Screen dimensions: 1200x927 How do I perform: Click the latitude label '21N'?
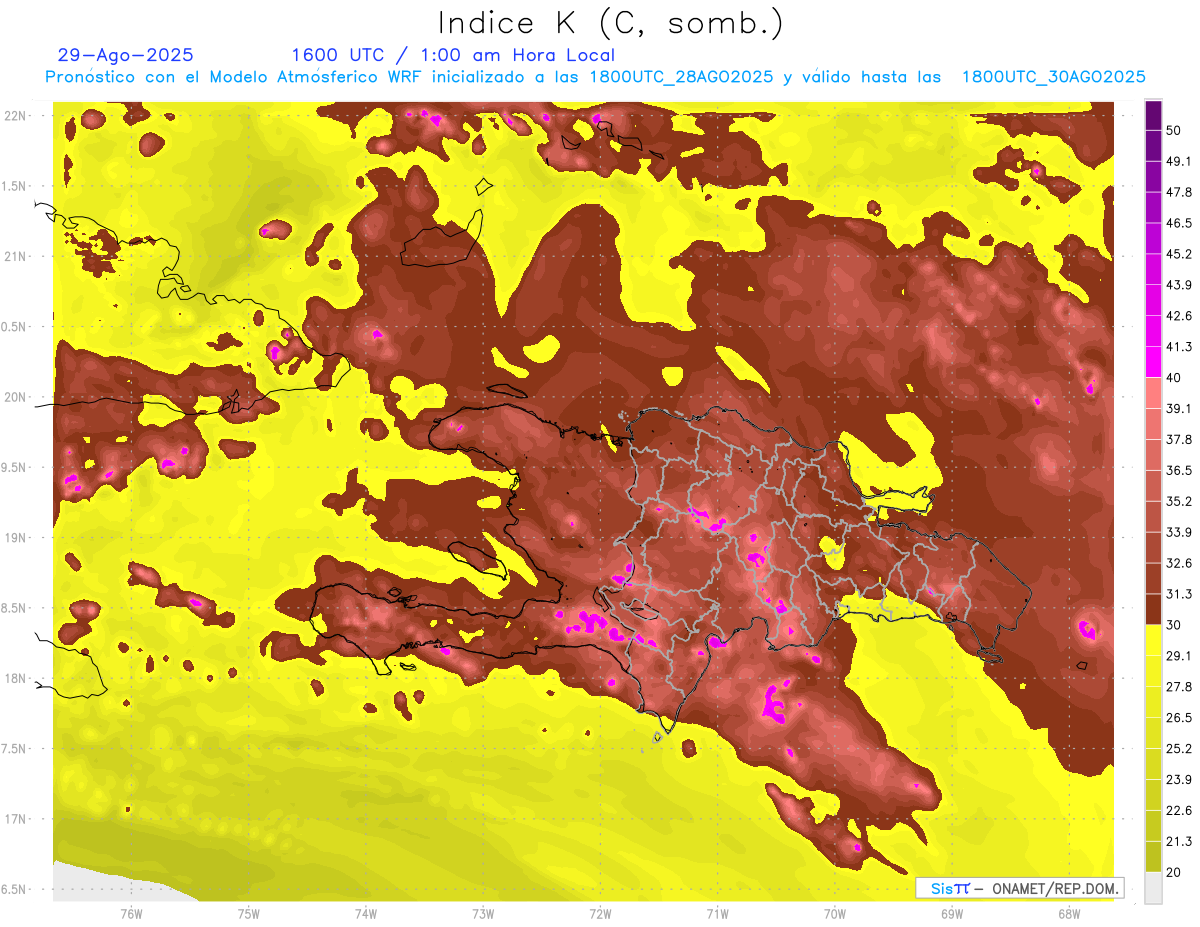pyautogui.click(x=17, y=256)
